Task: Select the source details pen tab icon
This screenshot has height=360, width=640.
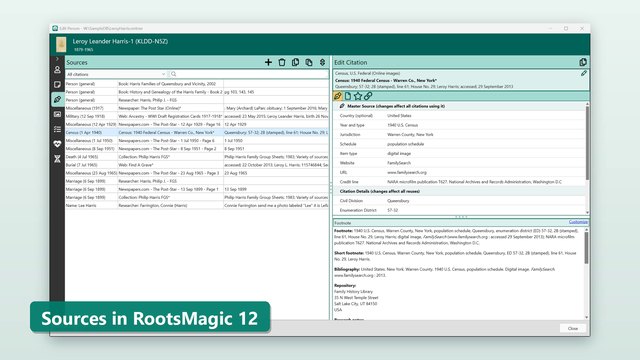Action: click(x=338, y=96)
